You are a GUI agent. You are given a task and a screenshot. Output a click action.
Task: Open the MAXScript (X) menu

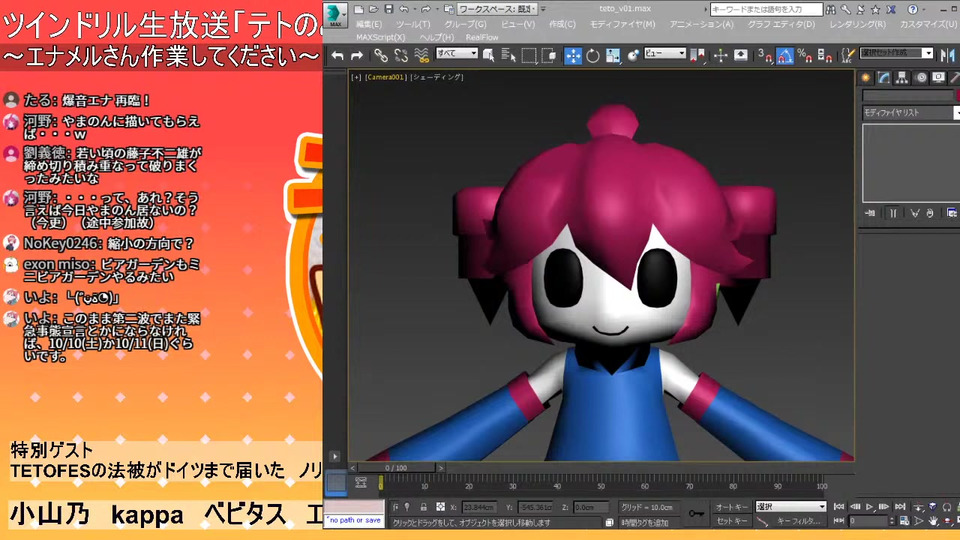click(380, 37)
